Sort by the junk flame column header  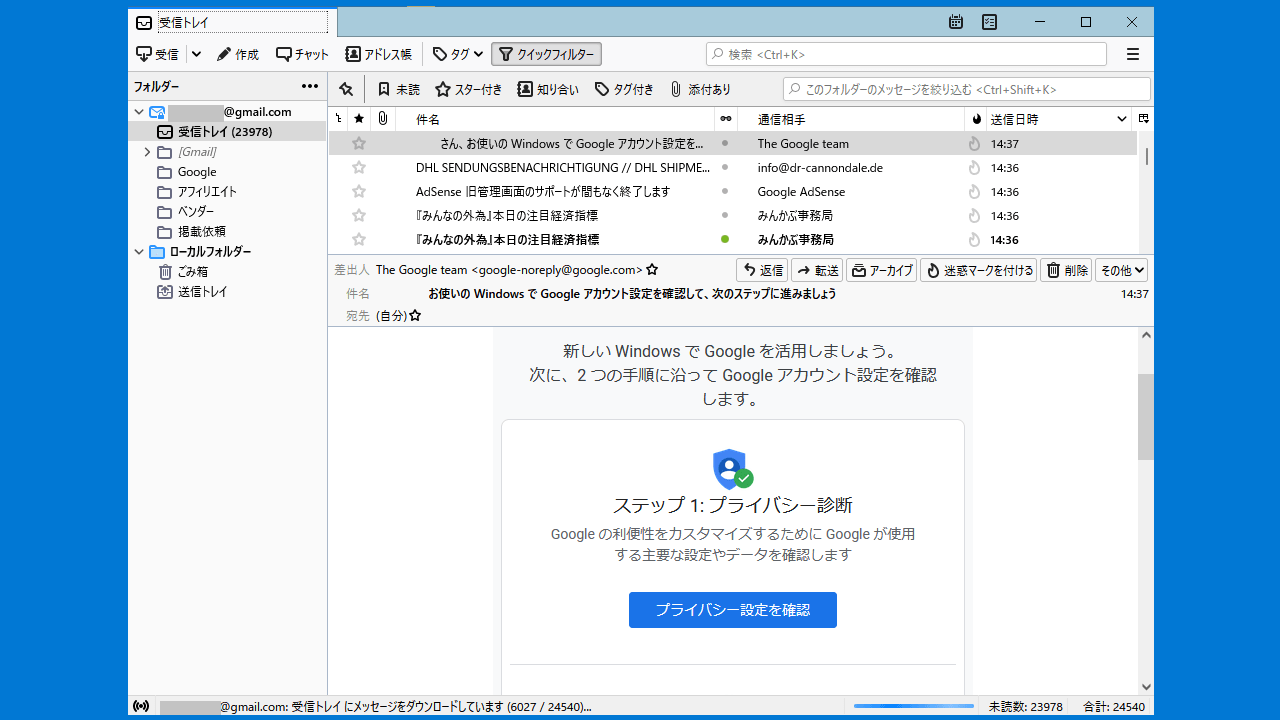(976, 119)
